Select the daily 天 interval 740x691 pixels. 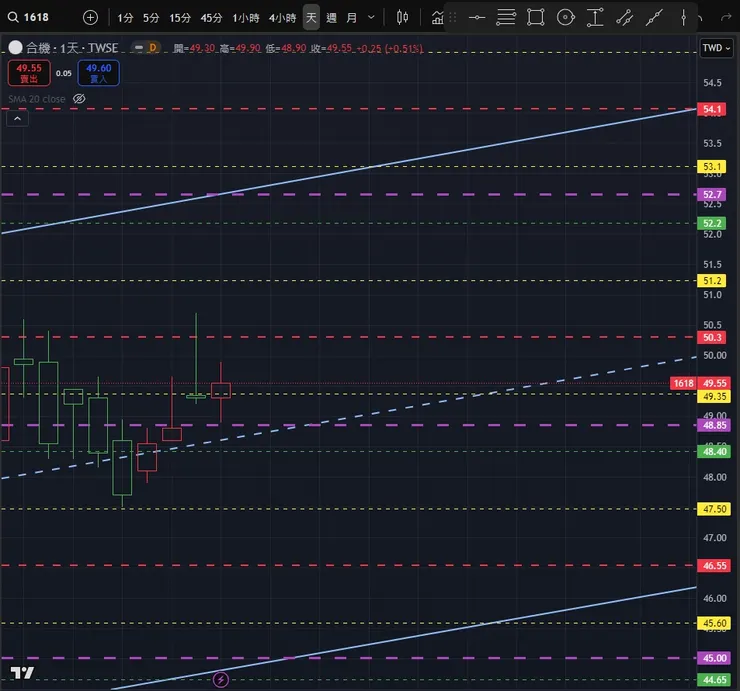pyautogui.click(x=311, y=18)
